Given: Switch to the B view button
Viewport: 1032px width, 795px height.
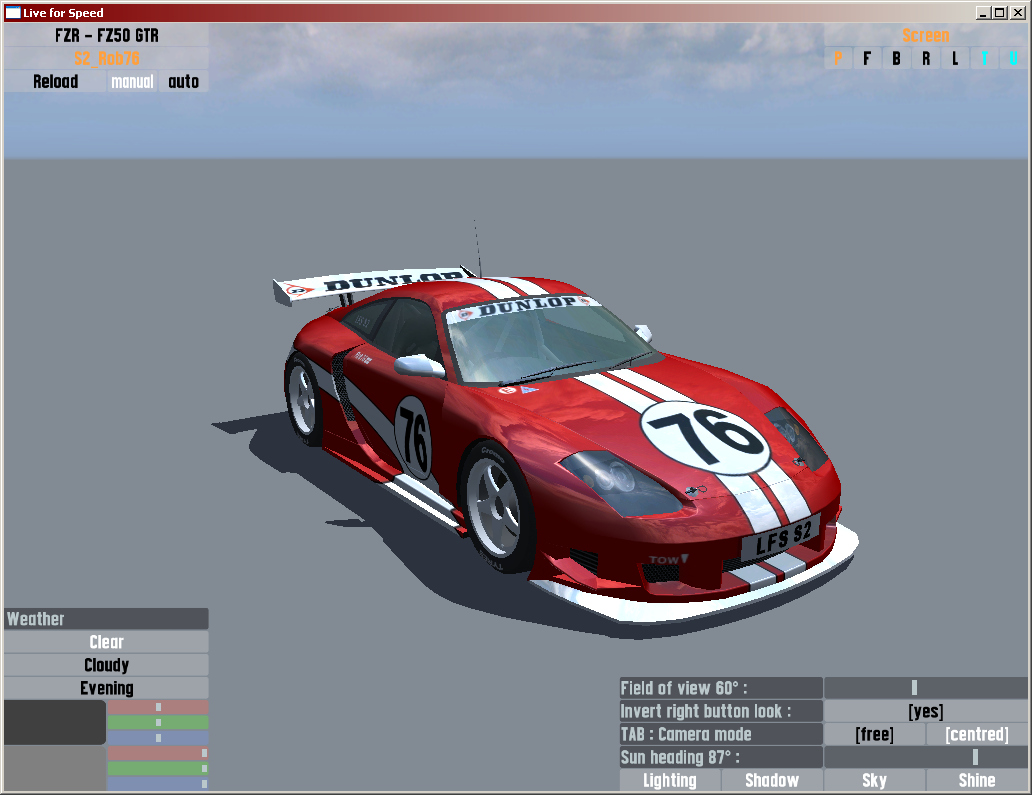Looking at the screenshot, I should coord(896,59).
